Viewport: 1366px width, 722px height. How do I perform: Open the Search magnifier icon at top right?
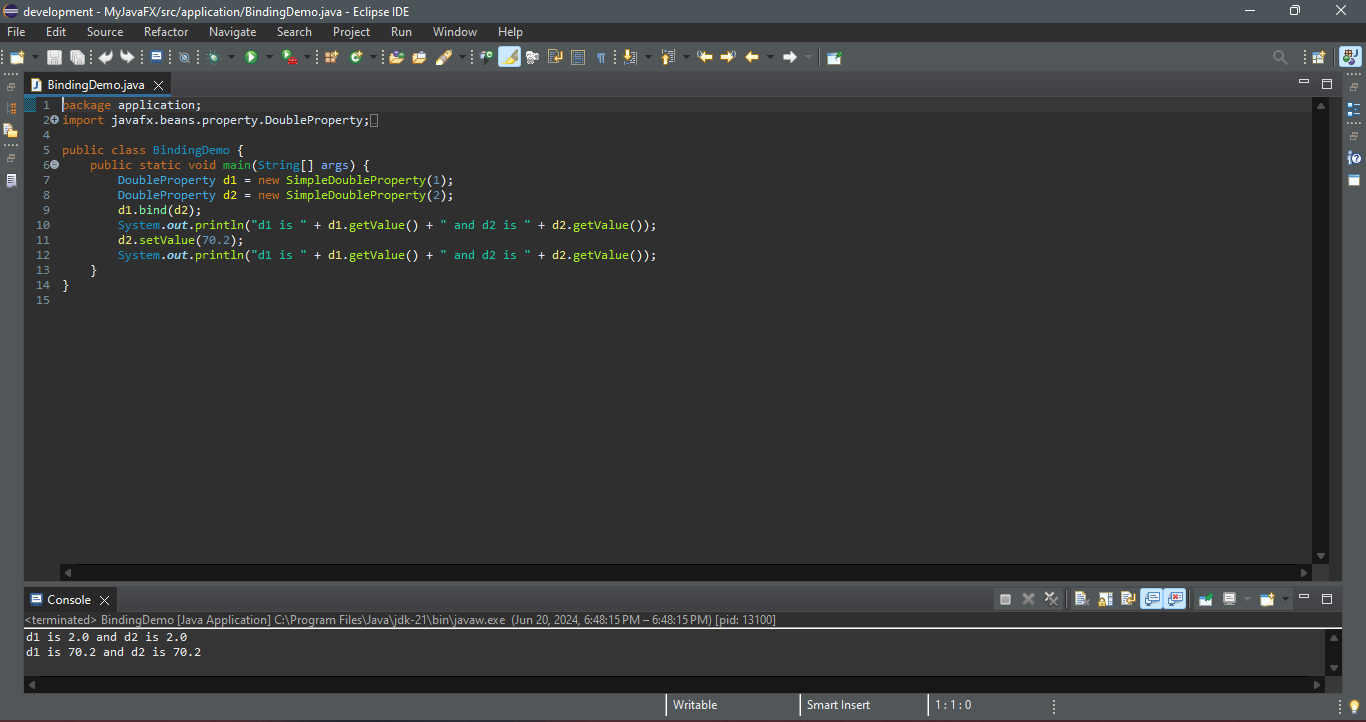[x=1280, y=58]
